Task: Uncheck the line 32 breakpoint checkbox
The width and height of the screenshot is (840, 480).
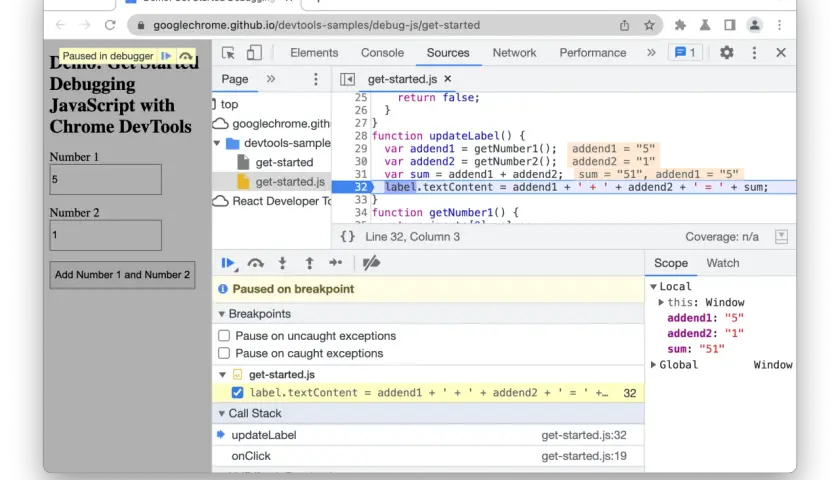Action: click(237, 393)
